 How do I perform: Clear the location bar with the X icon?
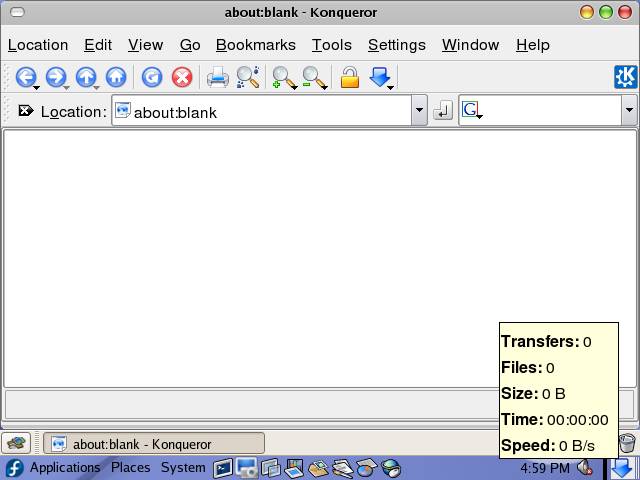point(25,111)
